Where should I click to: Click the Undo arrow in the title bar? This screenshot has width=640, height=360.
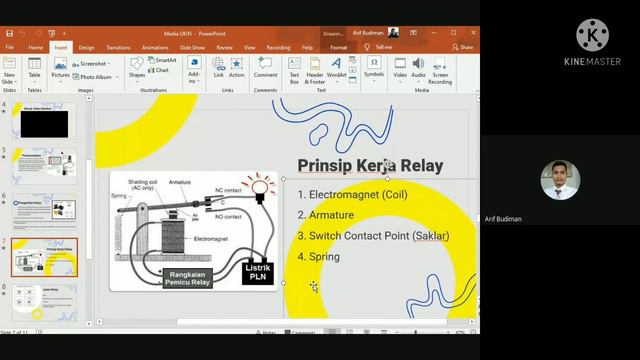coord(22,33)
